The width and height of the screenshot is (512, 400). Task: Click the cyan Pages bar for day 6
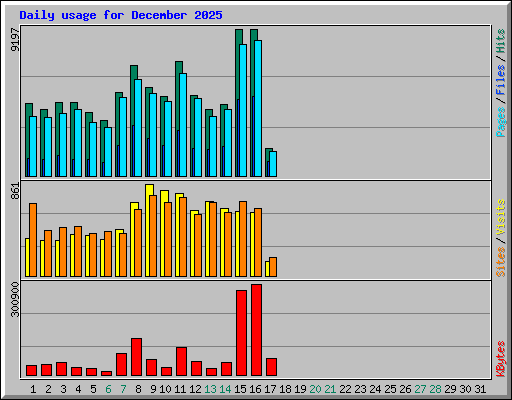click(x=108, y=152)
